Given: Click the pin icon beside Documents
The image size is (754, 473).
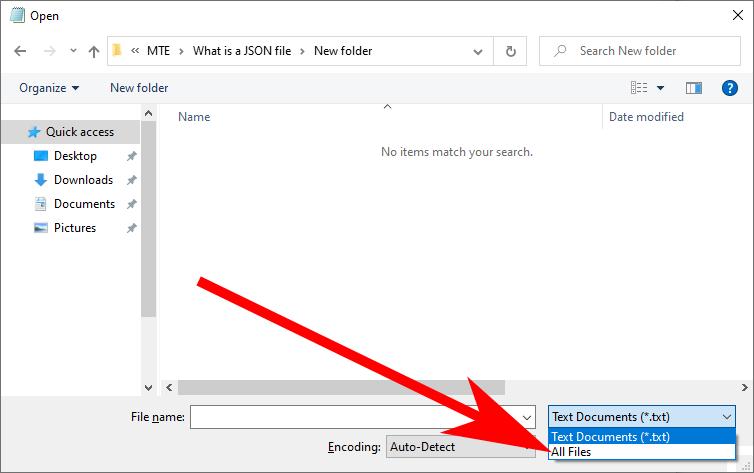Looking at the screenshot, I should click(131, 204).
